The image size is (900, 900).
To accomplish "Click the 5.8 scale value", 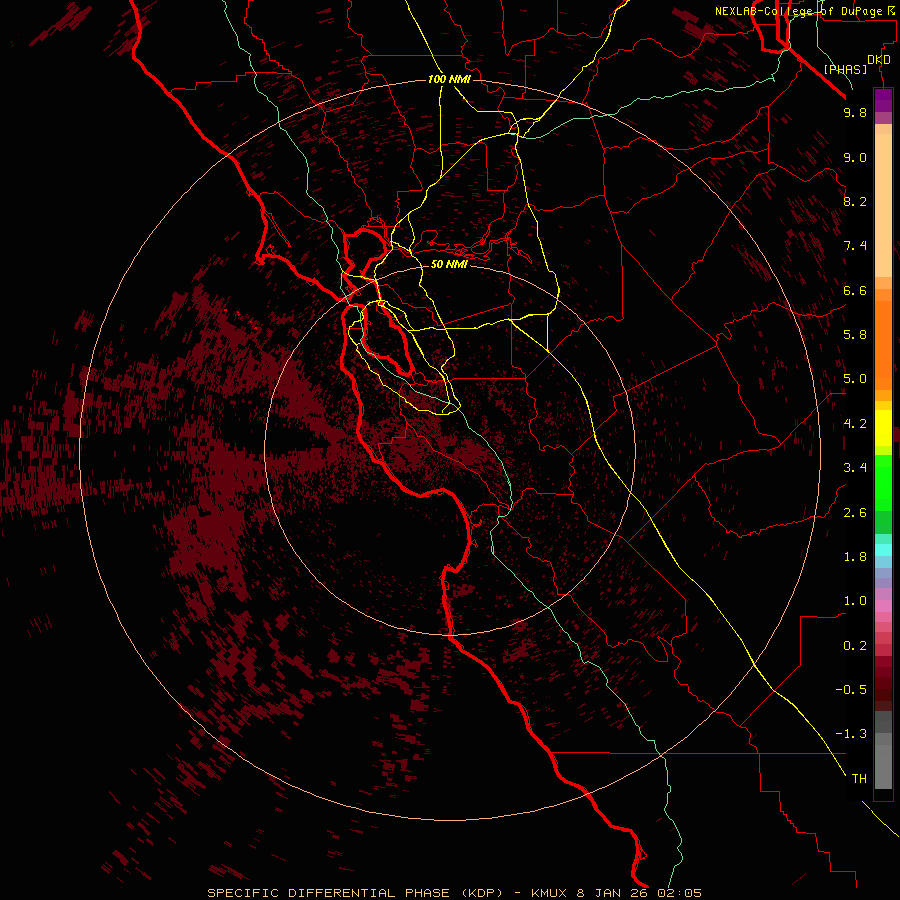I will (x=855, y=335).
